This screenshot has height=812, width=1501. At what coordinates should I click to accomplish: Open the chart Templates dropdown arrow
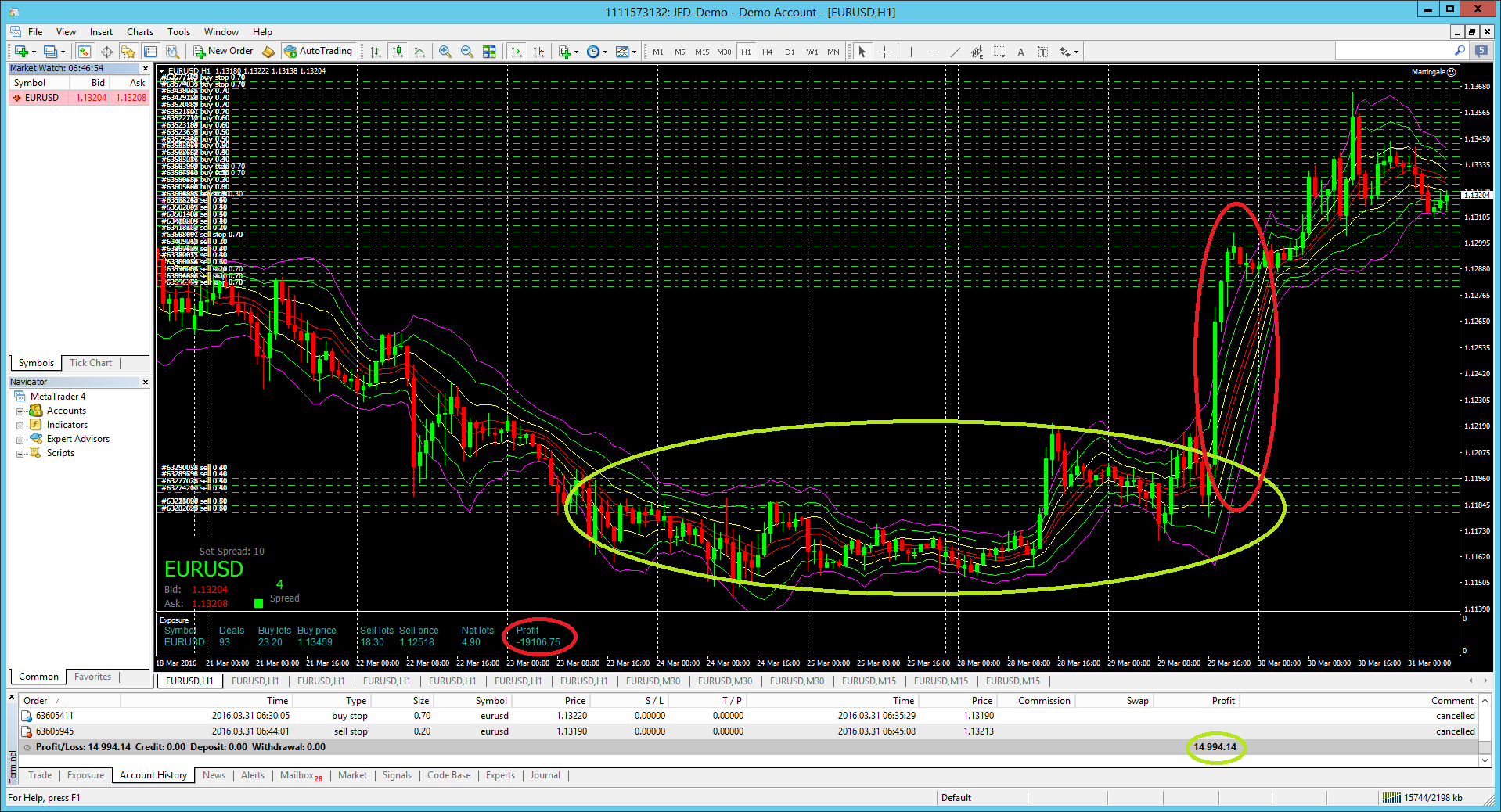[x=634, y=52]
